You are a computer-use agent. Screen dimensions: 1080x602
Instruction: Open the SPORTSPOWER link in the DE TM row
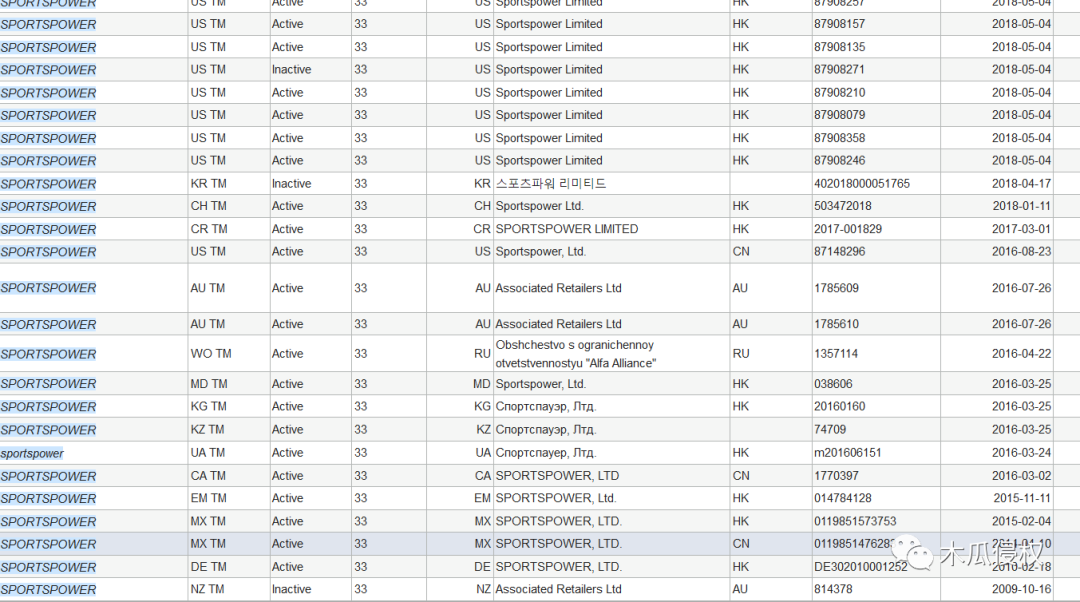pos(48,568)
